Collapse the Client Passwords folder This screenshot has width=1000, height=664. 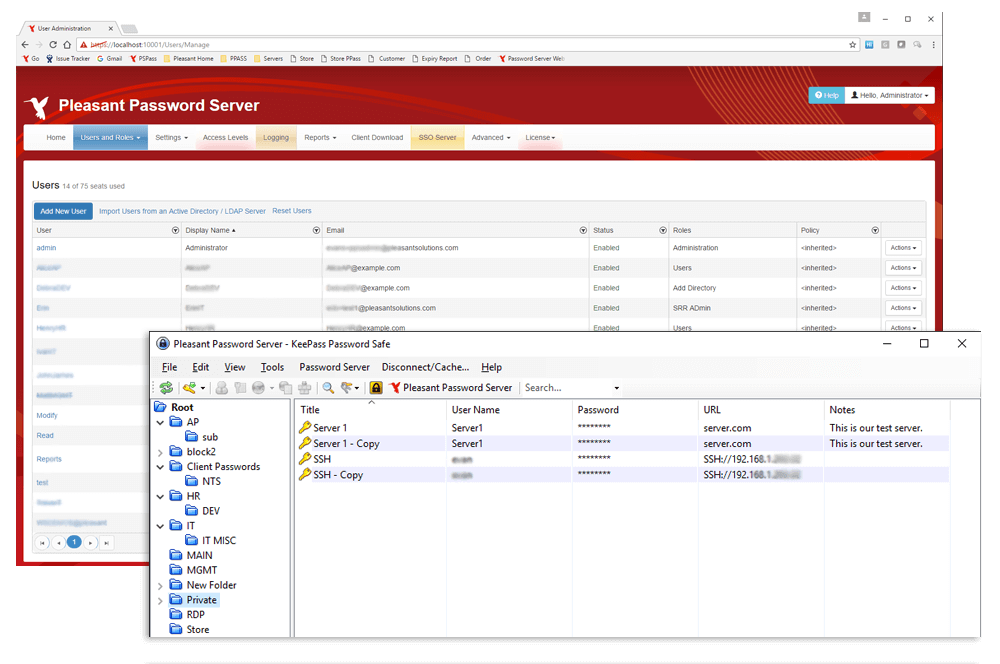click(161, 467)
